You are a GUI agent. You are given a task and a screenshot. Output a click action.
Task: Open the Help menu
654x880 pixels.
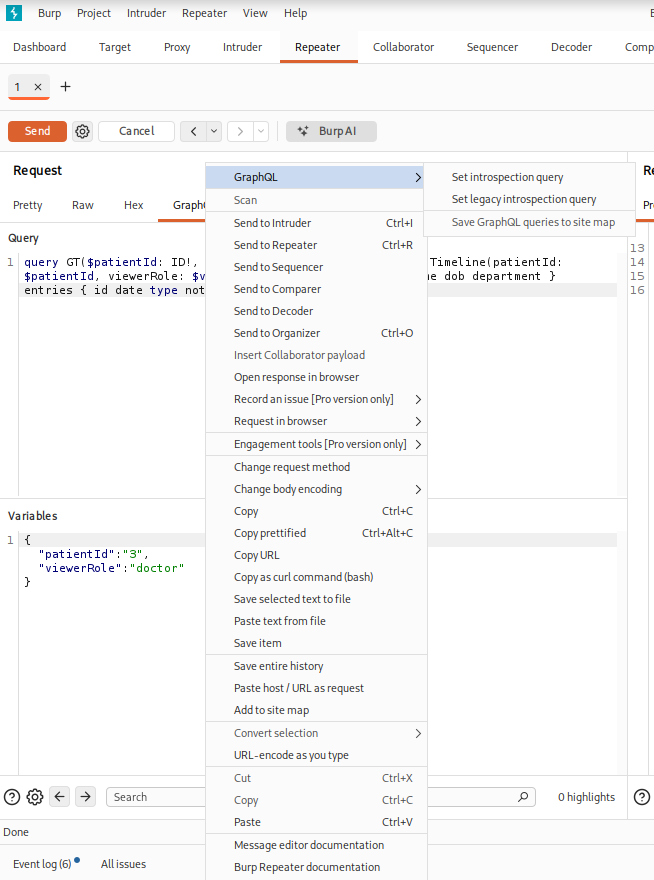[295, 13]
